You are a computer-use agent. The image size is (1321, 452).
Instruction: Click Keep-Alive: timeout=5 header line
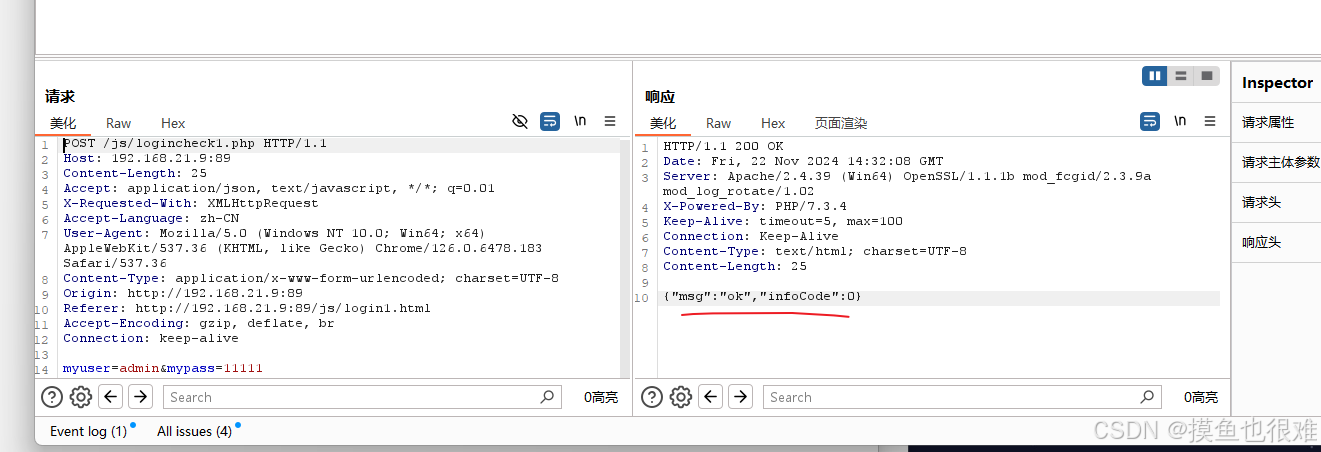pyautogui.click(x=783, y=221)
